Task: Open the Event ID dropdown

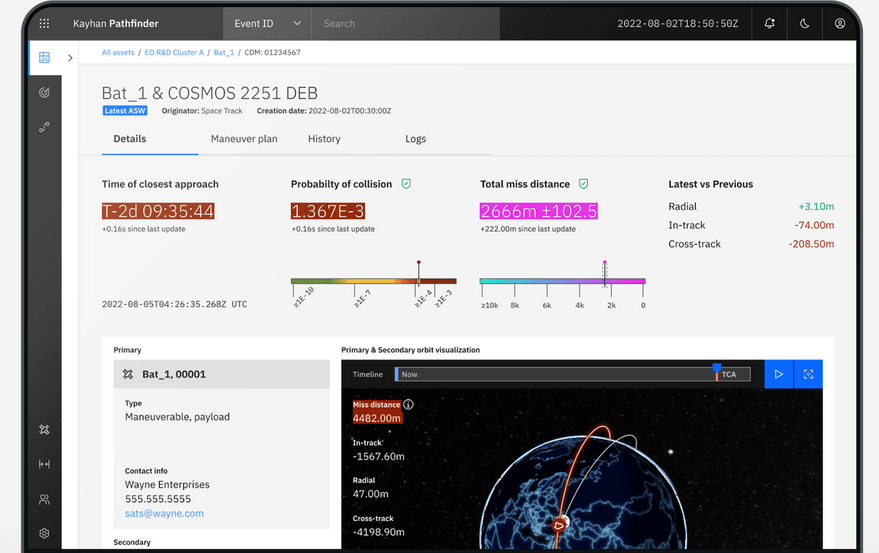Action: tap(267, 23)
